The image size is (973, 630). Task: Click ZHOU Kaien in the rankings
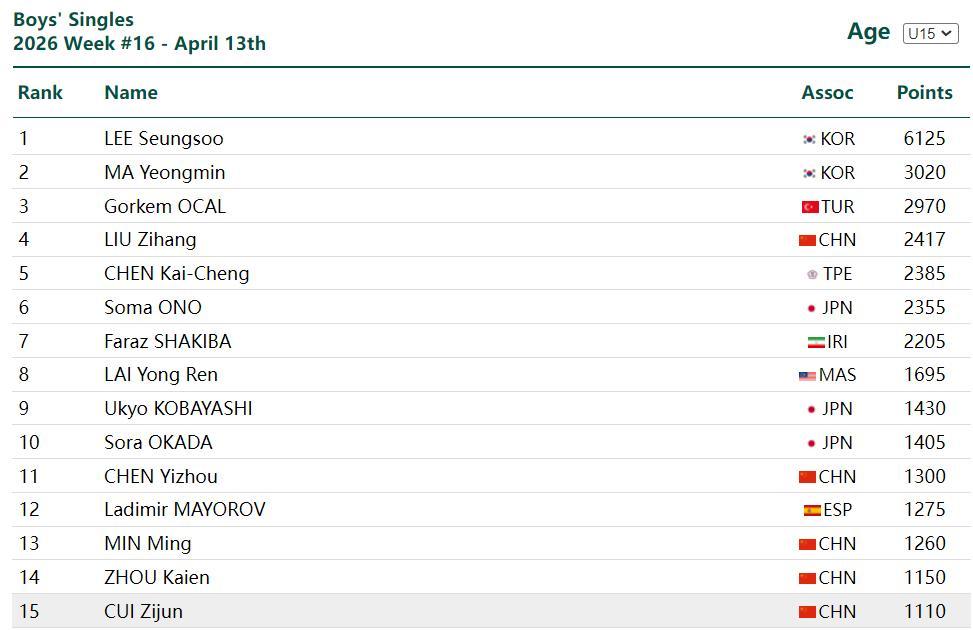[156, 578]
